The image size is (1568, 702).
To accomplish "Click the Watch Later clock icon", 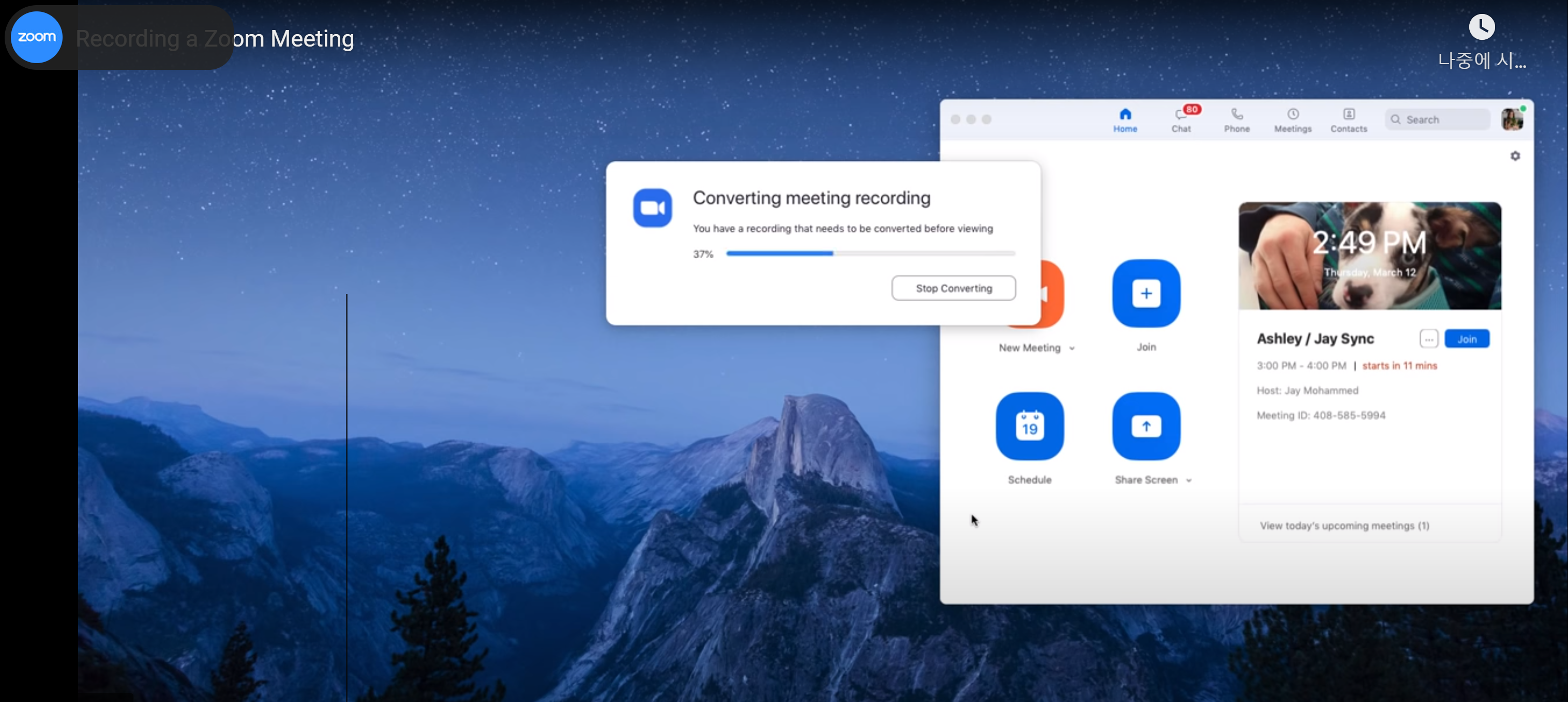I will 1481,27.
